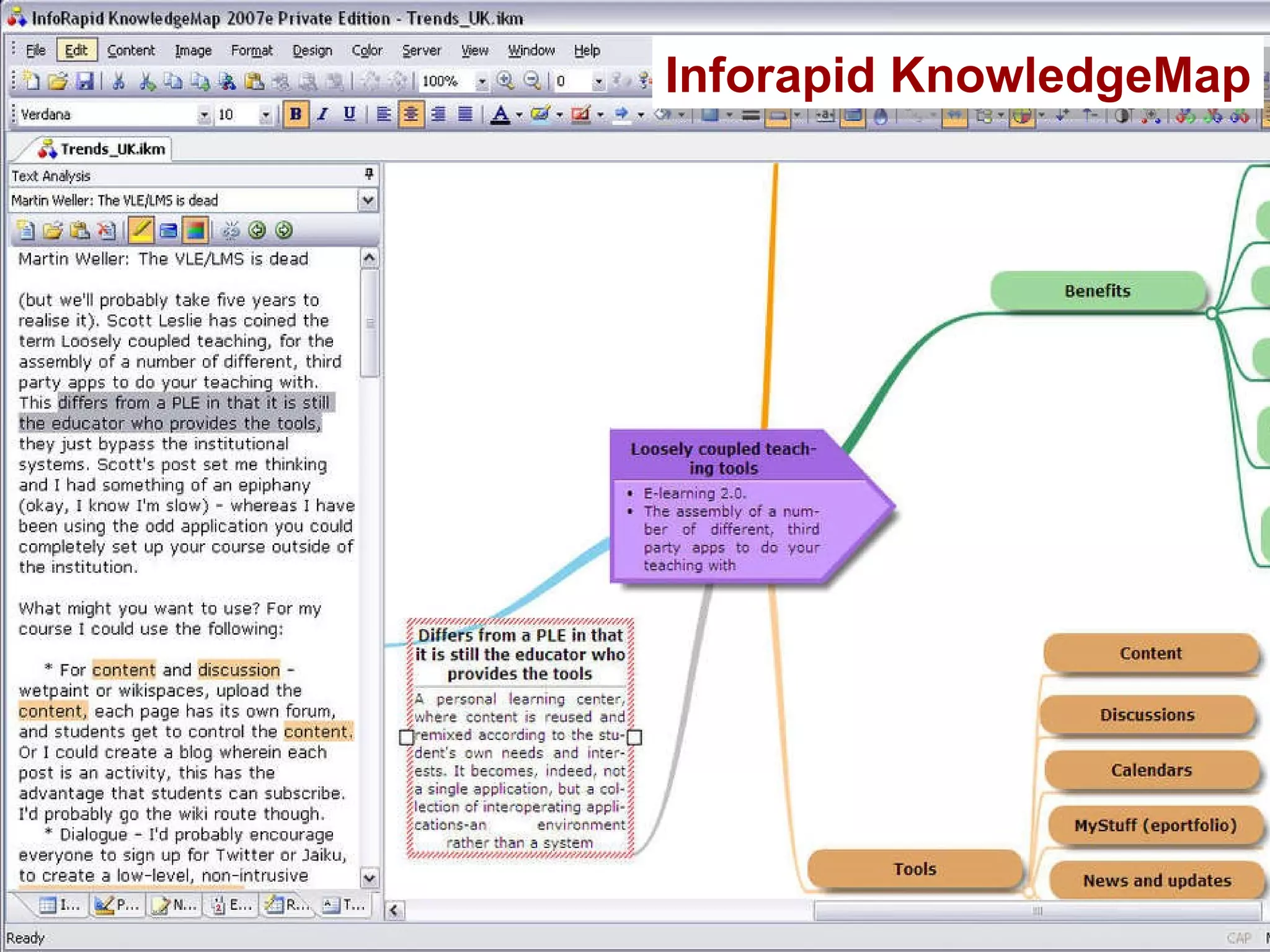Click the blue down arrow with plus icon
1270x952 pixels.
[1062, 115]
